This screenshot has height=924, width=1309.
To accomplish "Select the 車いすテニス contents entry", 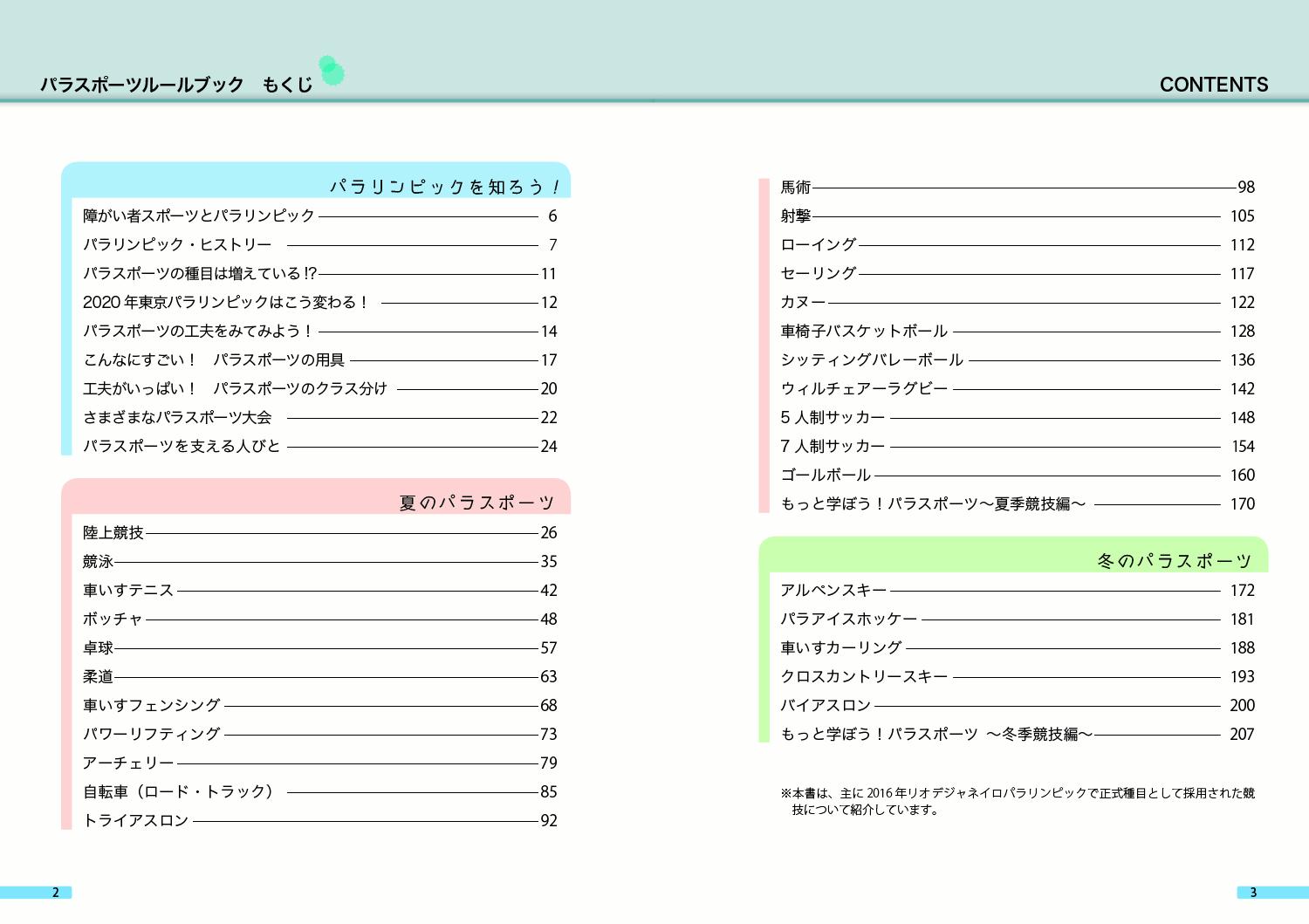I will pos(128,590).
